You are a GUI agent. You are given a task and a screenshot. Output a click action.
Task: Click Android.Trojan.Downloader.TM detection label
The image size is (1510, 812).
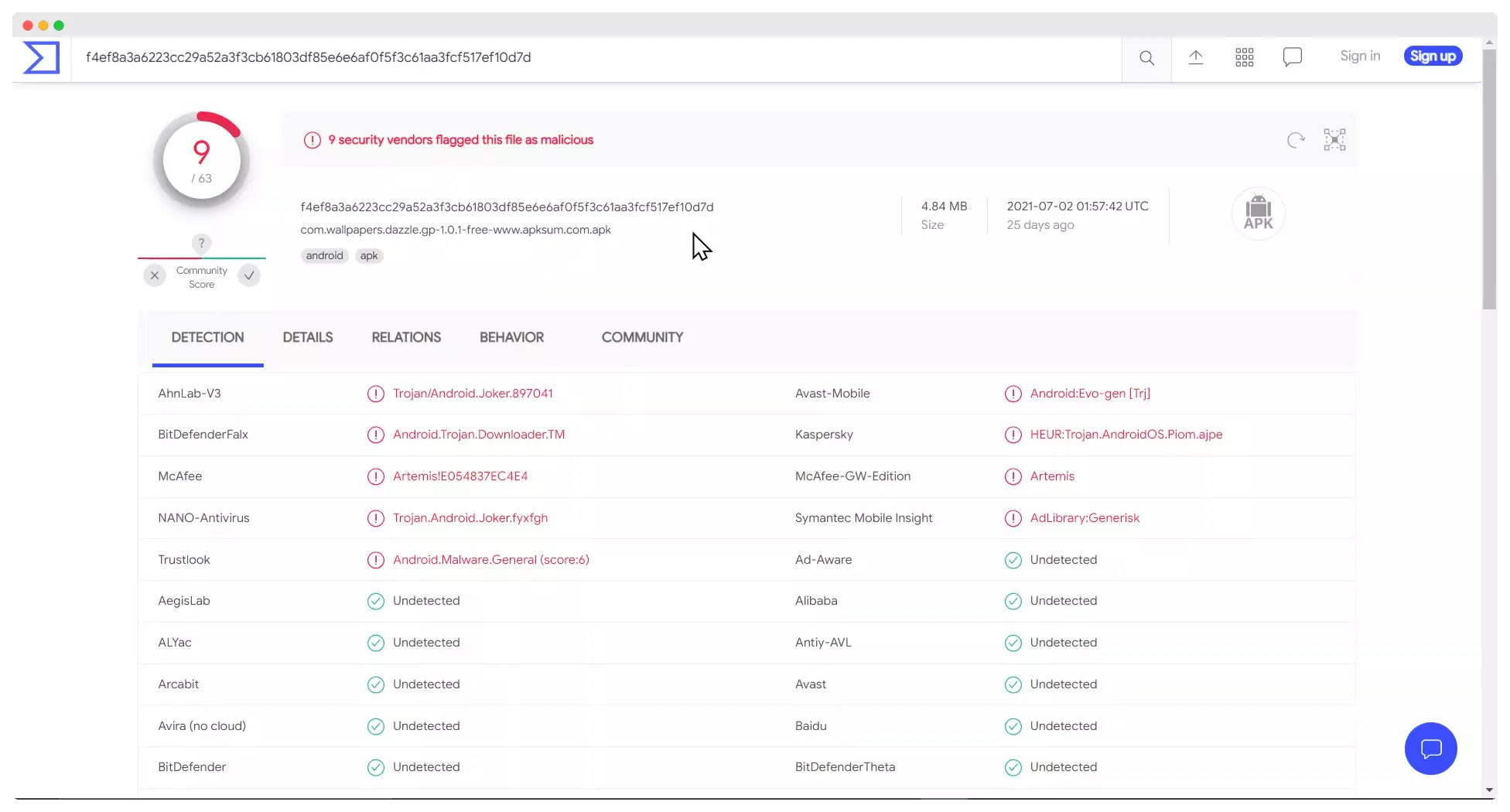tap(479, 435)
